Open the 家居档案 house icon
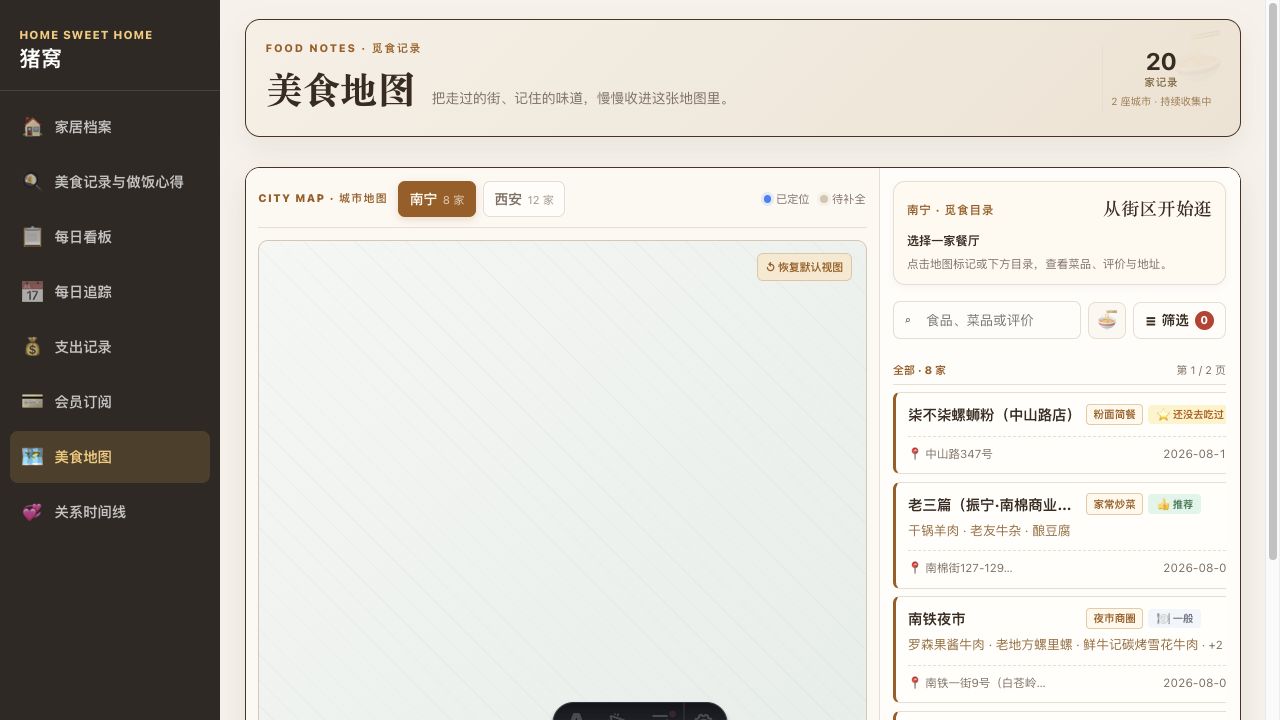Viewport: 1280px width, 720px height. (32, 127)
